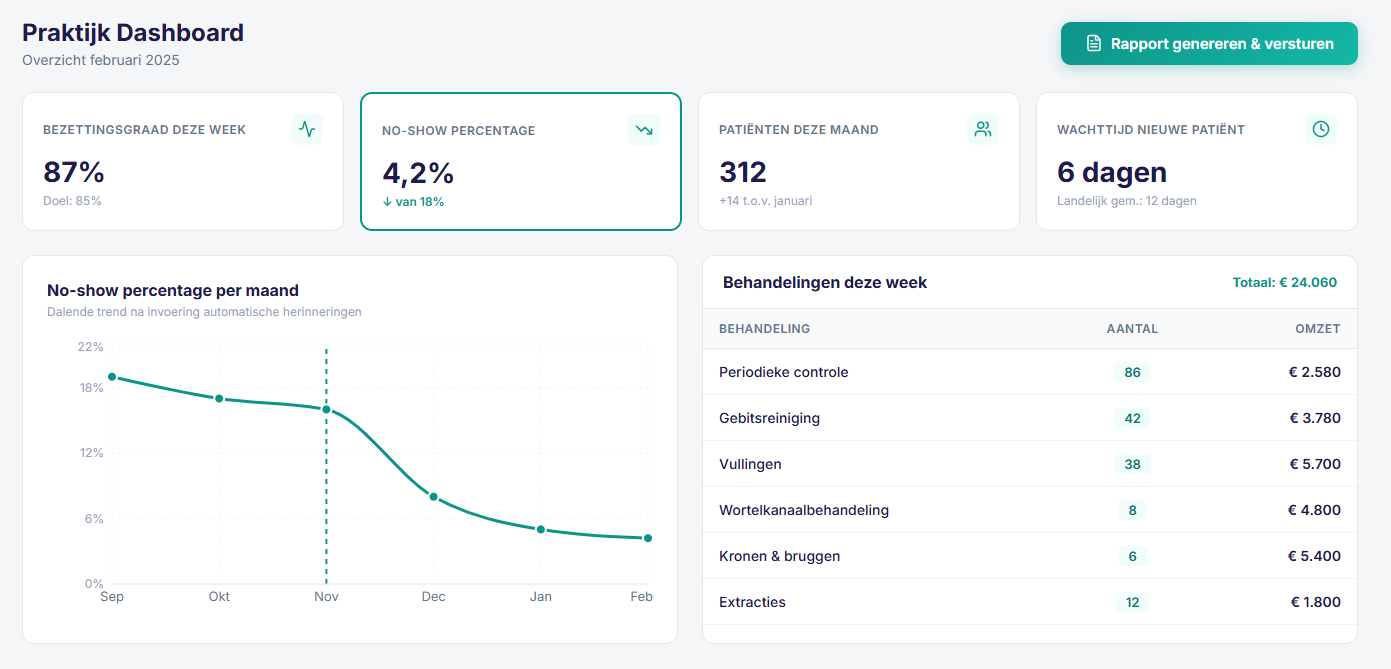Image resolution: width=1391 pixels, height=669 pixels.
Task: Click the count badge 42 next to Gebitsreiniging
Action: point(1133,418)
